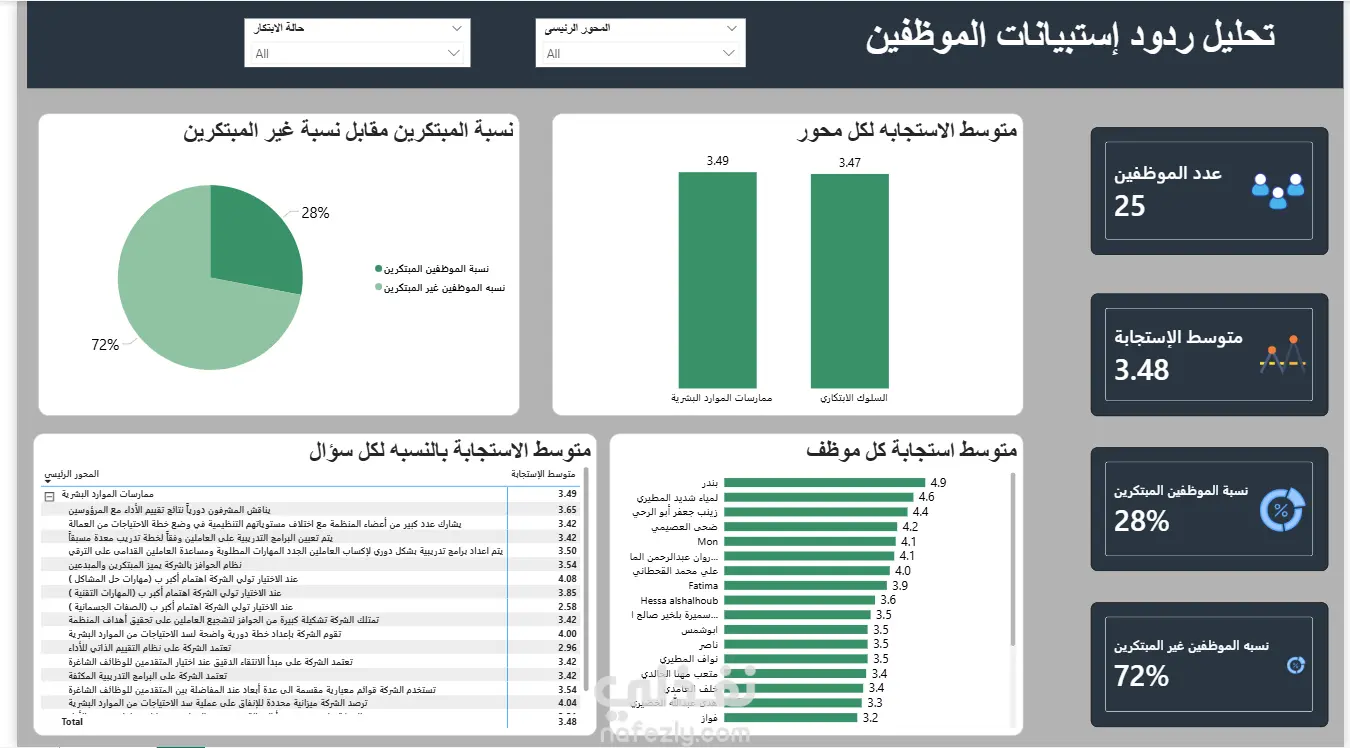Click the 72% value on غير المبتكرين card
This screenshot has height=748, width=1350.
point(1142,676)
